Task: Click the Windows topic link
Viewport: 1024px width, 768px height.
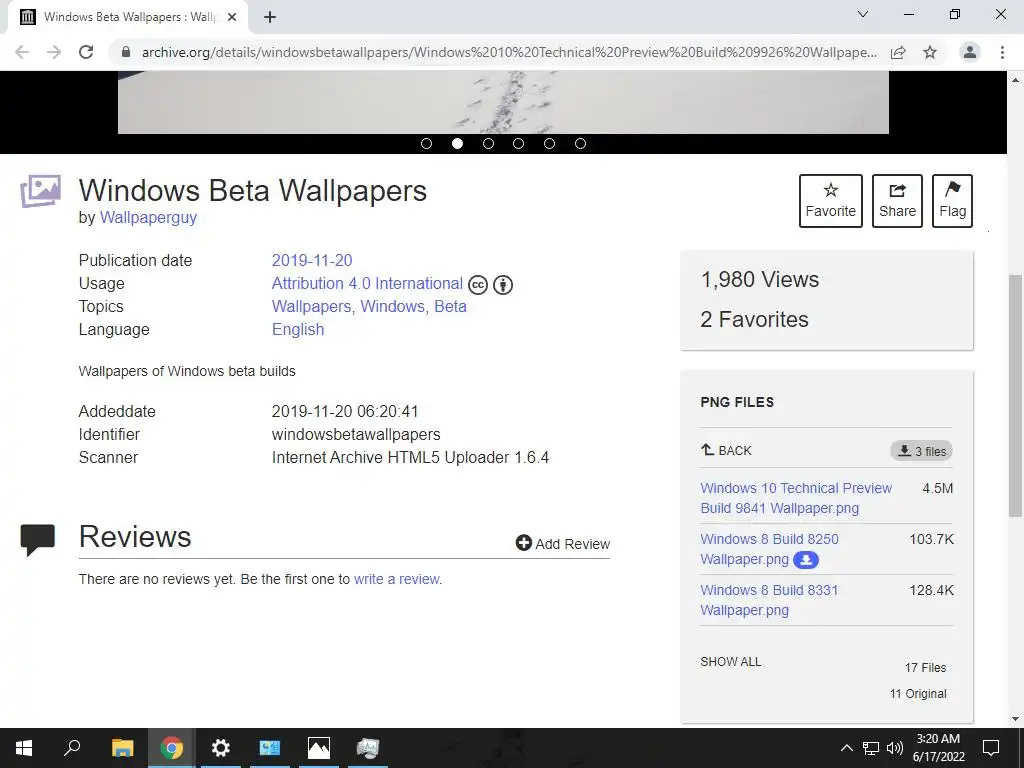Action: pos(394,306)
